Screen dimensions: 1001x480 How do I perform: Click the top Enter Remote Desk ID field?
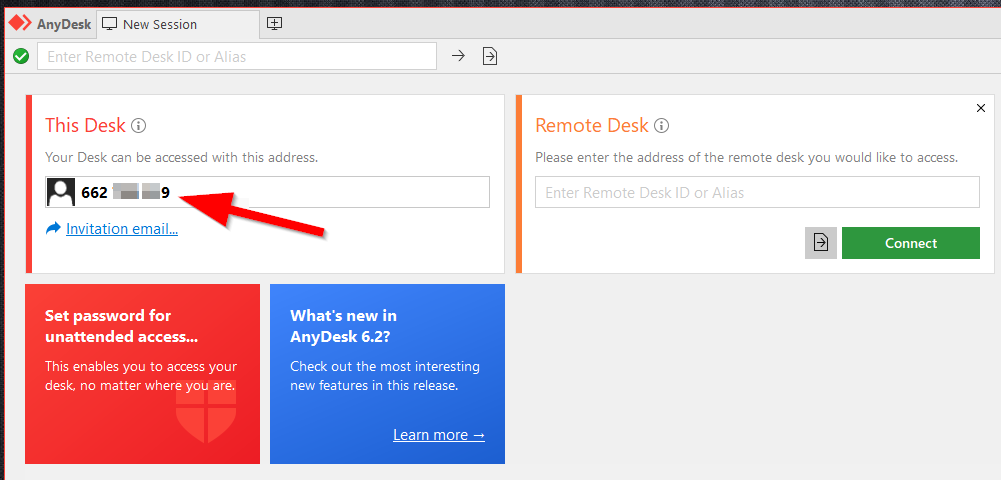pyautogui.click(x=237, y=57)
